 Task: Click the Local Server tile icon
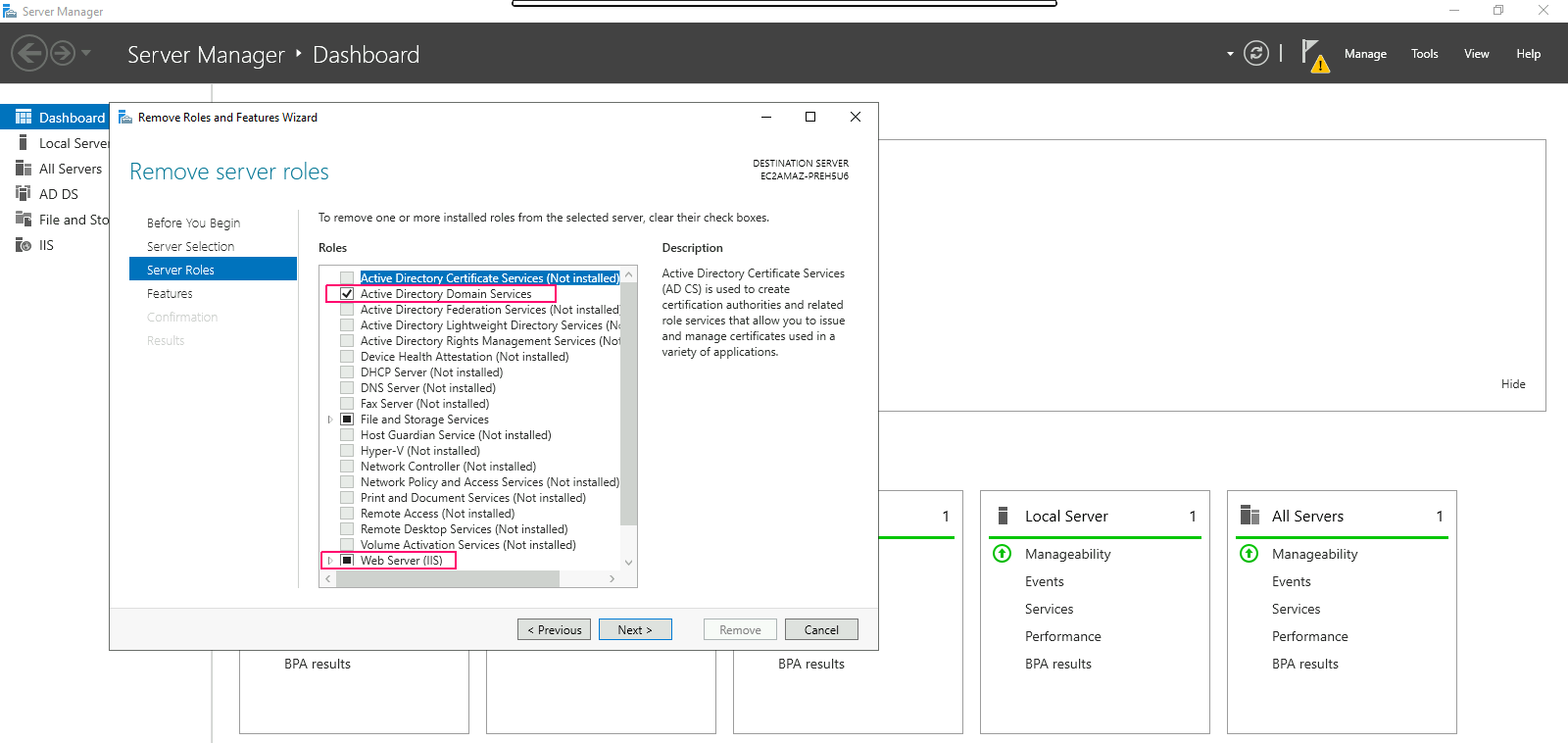pyautogui.click(x=1003, y=516)
